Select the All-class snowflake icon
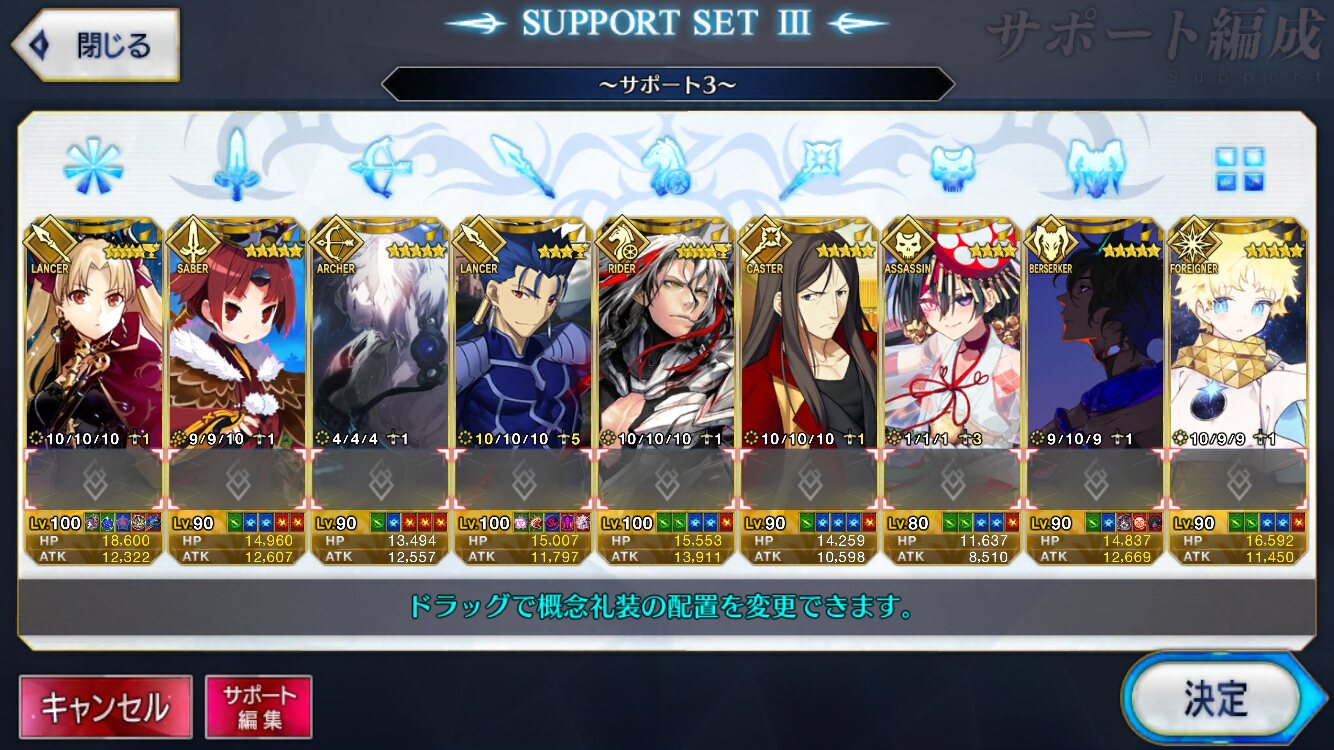Image resolution: width=1334 pixels, height=750 pixels. tap(93, 166)
